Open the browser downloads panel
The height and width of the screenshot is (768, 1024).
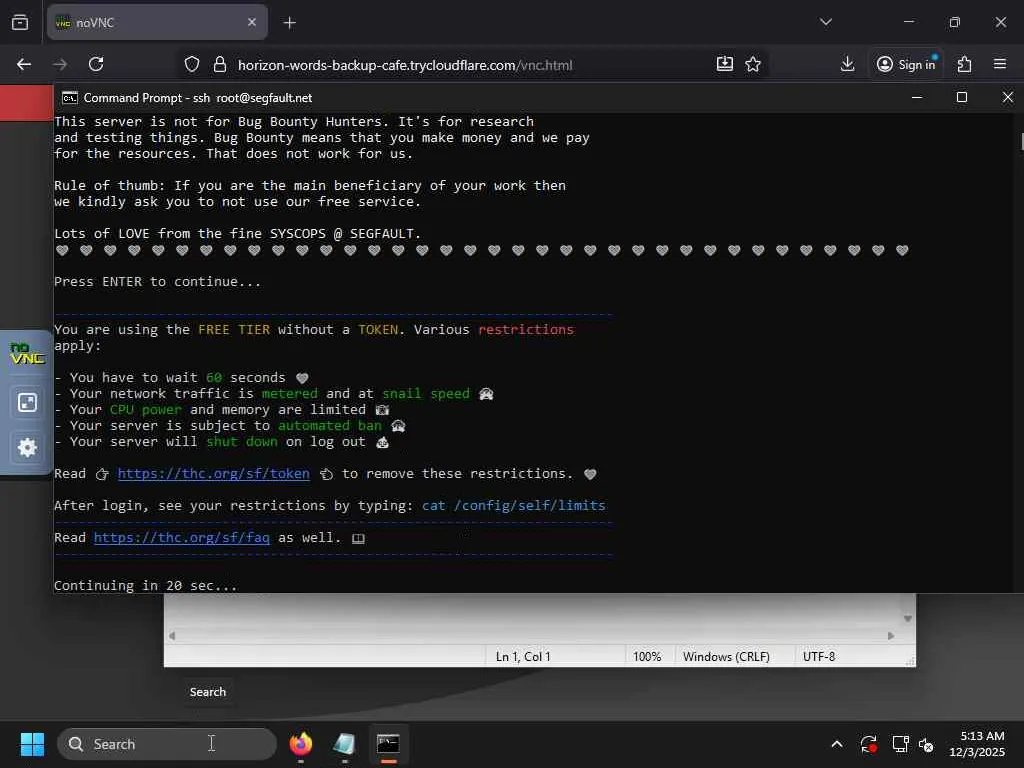(848, 64)
